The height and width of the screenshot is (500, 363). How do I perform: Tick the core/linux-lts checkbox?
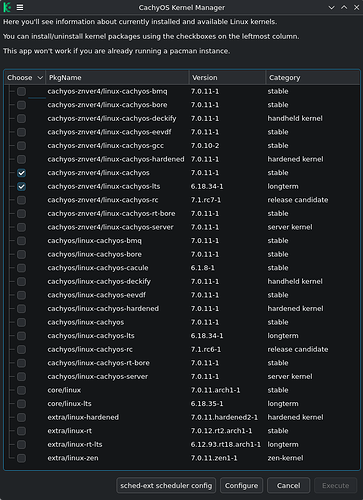(21, 404)
